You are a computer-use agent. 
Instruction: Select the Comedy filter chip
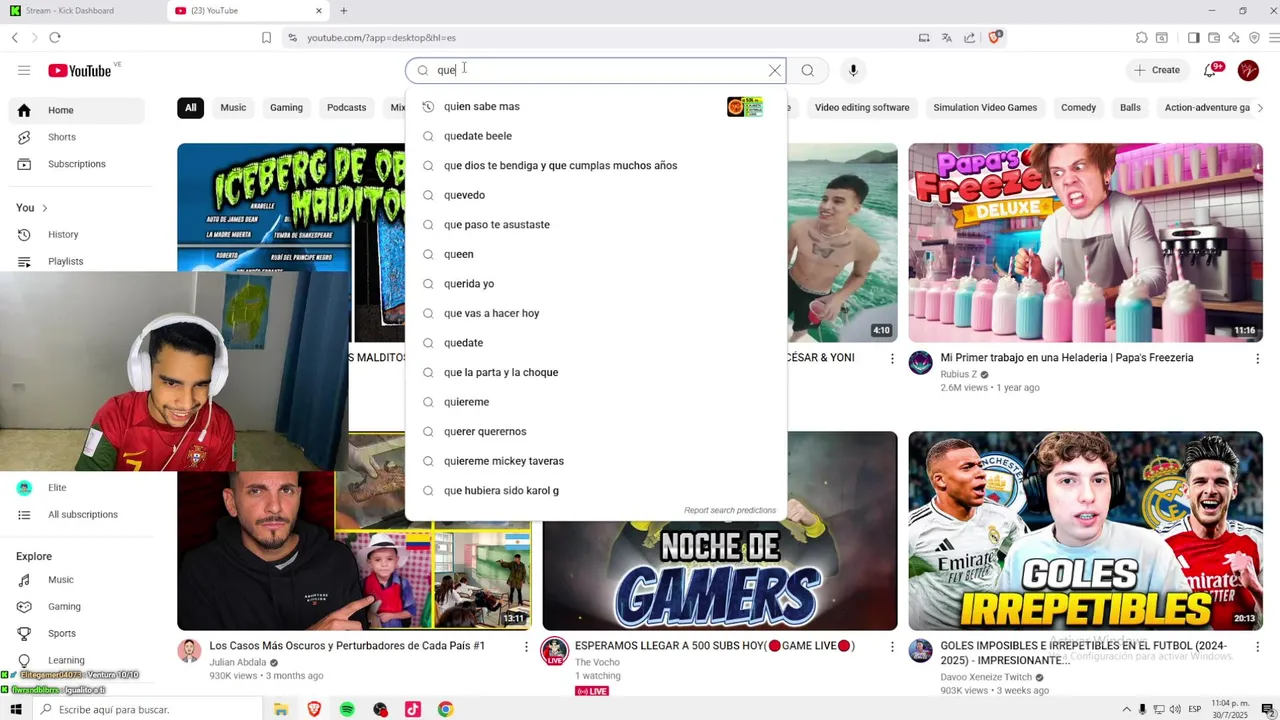(1078, 107)
